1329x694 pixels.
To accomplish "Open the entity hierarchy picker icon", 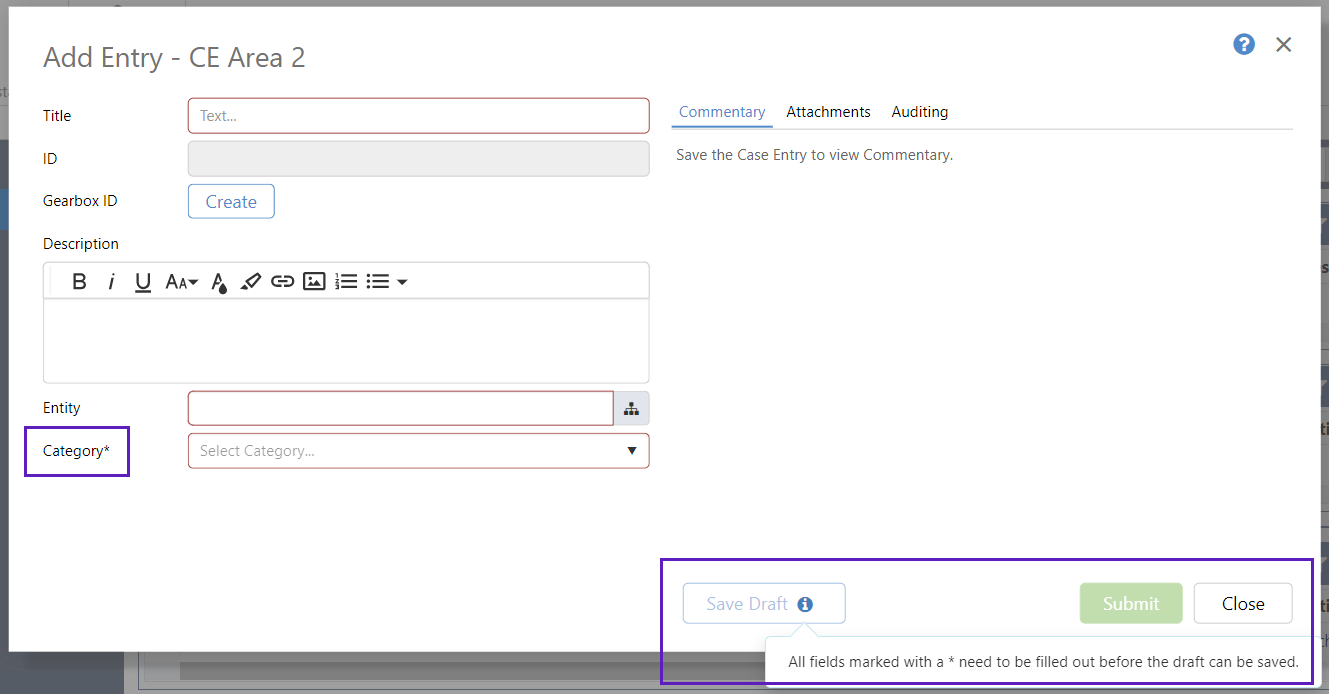I will click(631, 408).
